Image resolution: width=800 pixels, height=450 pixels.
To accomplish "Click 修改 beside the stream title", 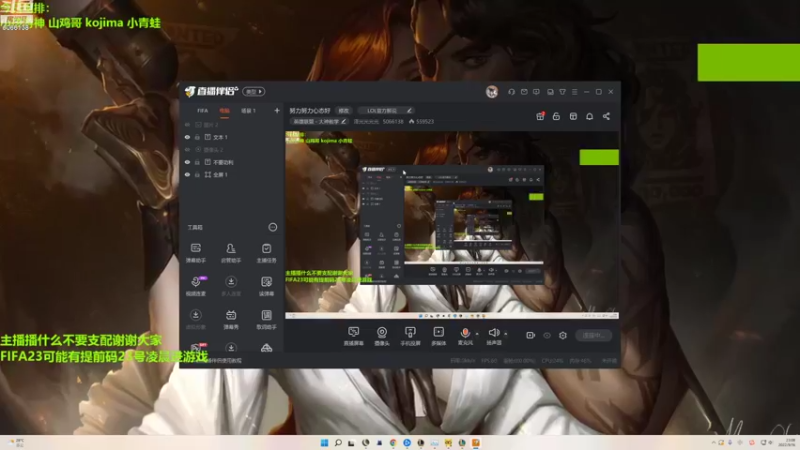I will coord(344,111).
